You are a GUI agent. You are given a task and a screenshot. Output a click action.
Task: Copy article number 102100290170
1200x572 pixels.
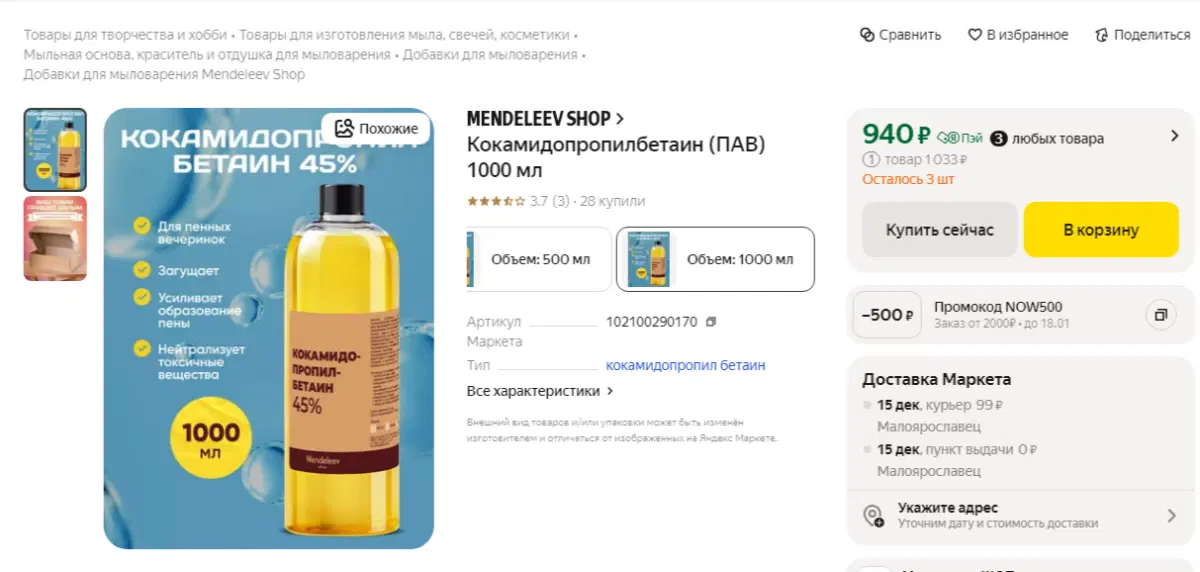[x=711, y=322]
